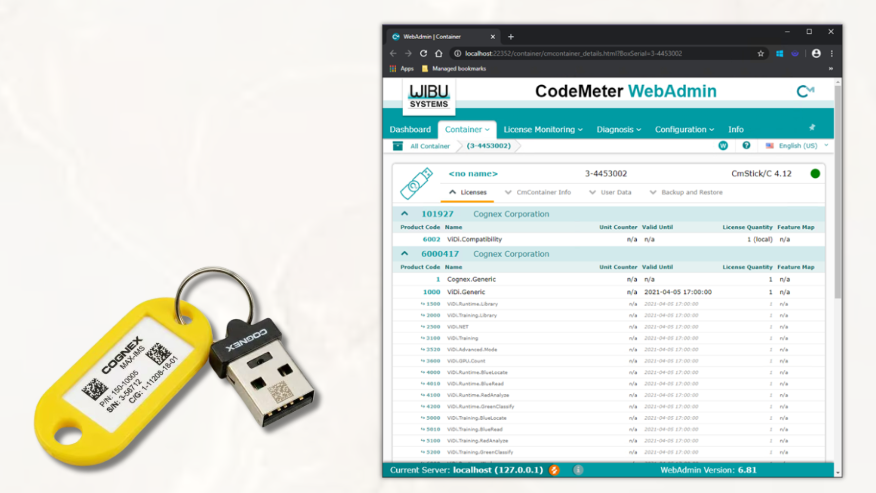
Task: Expand the CmContainer Info section
Action: pyautogui.click(x=537, y=192)
